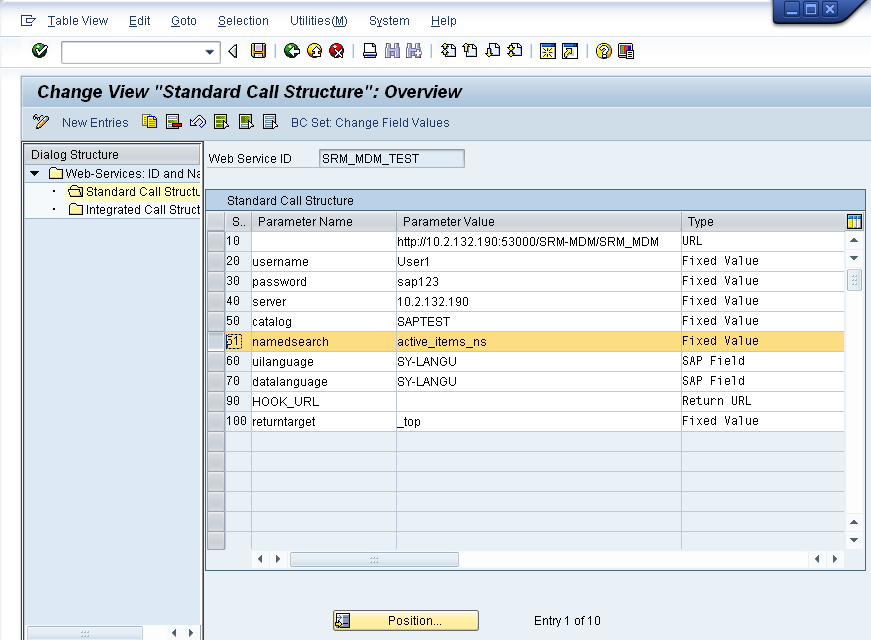Select Standard Call Structure tree item
871x640 pixels.
pos(134,192)
